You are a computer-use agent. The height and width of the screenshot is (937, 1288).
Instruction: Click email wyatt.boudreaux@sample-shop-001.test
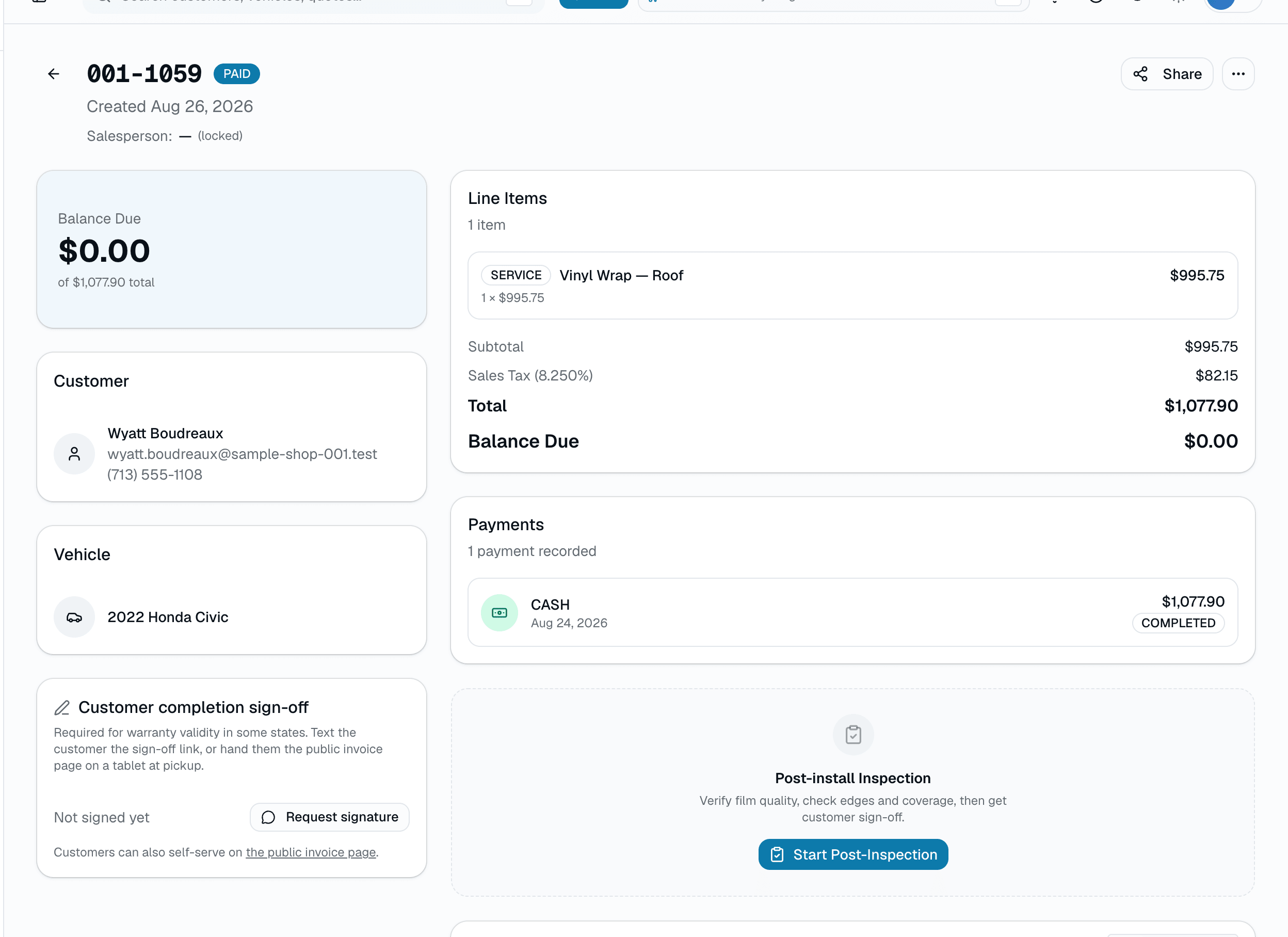coord(242,454)
